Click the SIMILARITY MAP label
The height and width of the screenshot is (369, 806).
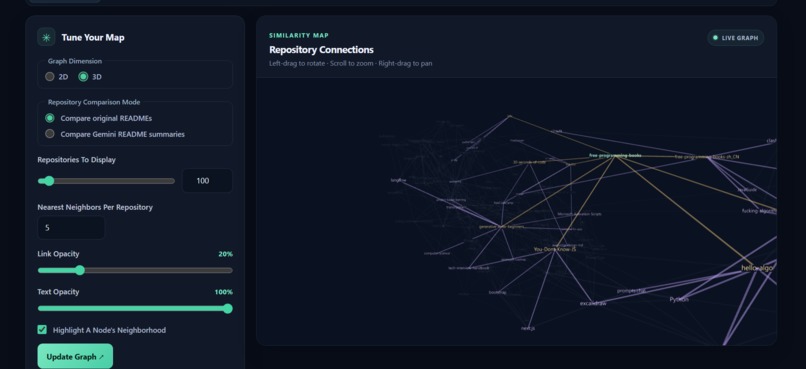[x=299, y=35]
